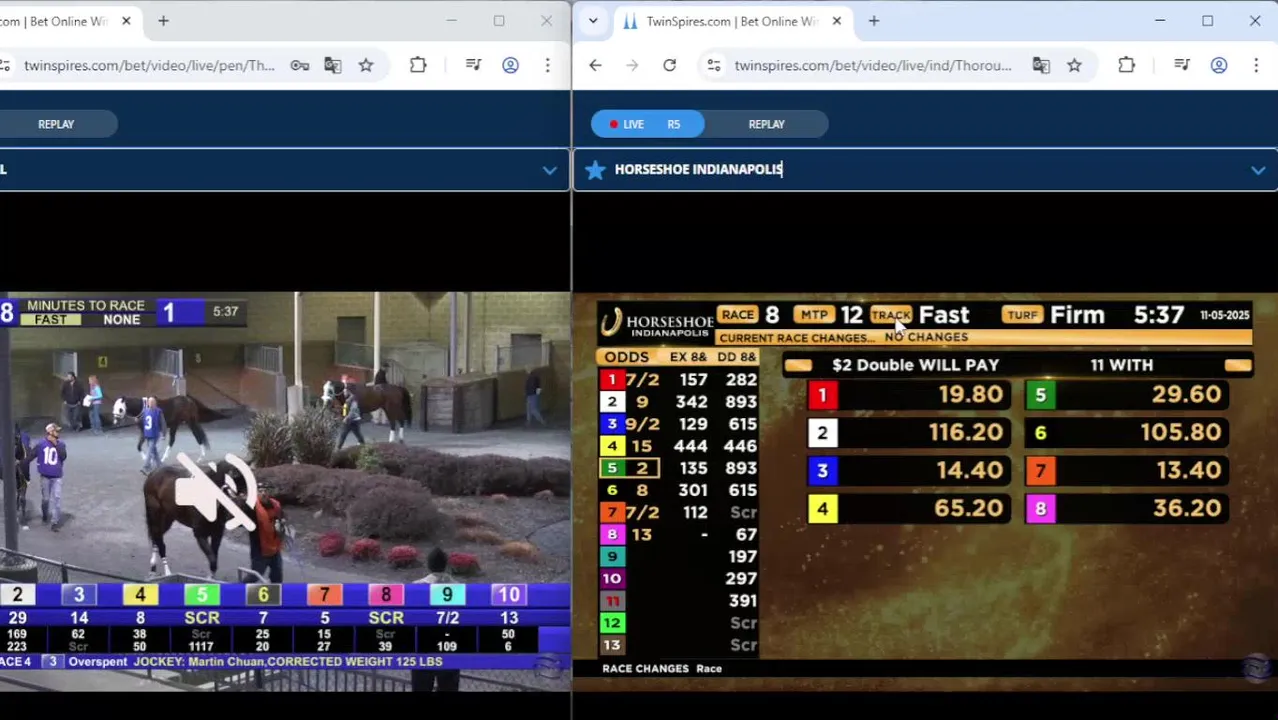Click payout value 116.20
The image size is (1278, 720).
point(965,432)
